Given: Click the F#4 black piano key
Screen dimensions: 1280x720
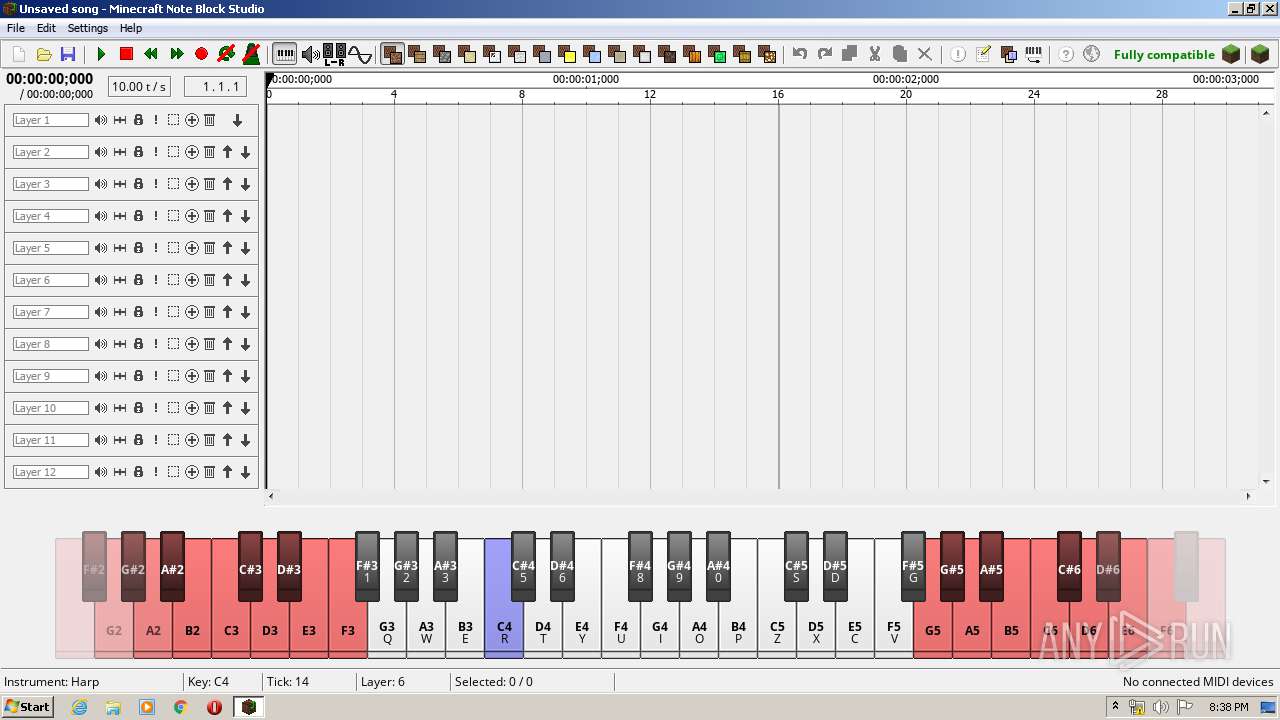Looking at the screenshot, I should click(x=640, y=566).
